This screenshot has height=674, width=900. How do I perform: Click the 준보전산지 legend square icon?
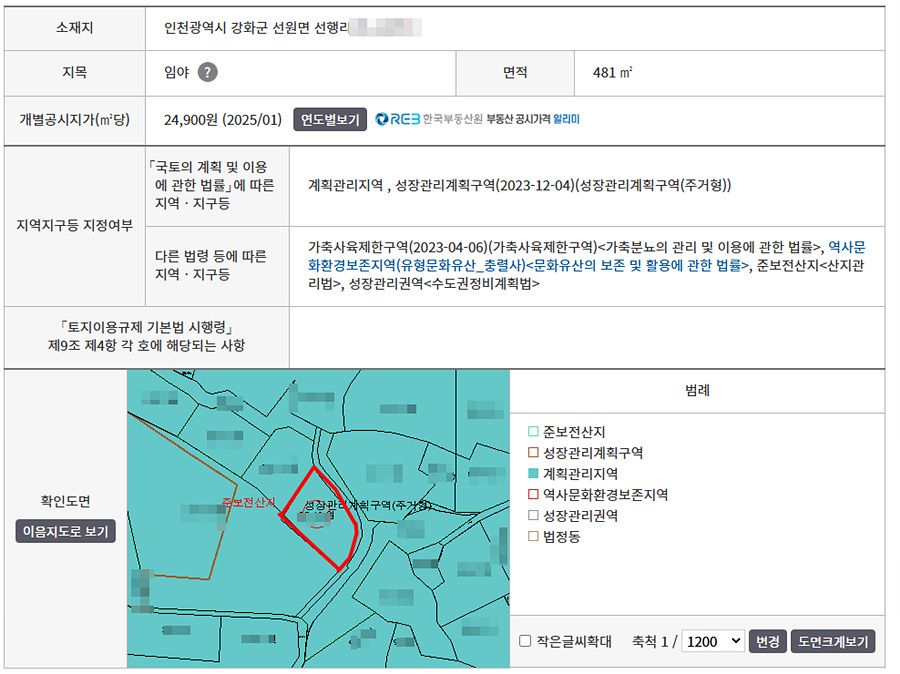[x=533, y=431]
